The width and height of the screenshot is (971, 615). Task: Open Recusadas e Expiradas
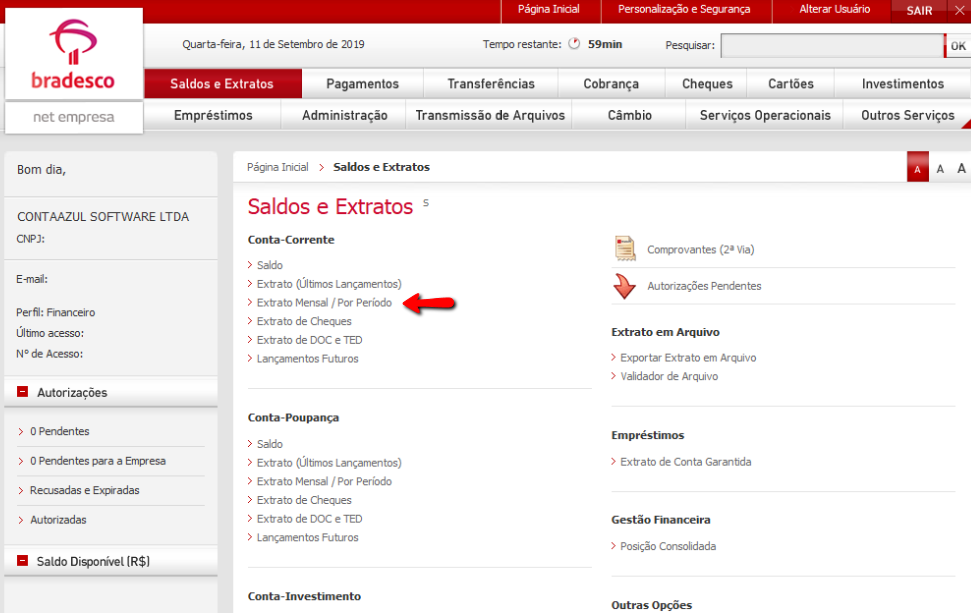click(84, 490)
